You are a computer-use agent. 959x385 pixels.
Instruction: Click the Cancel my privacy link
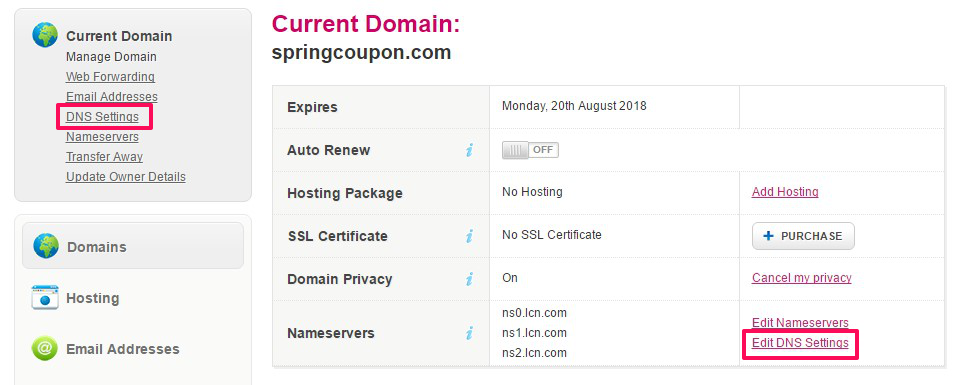coord(802,278)
